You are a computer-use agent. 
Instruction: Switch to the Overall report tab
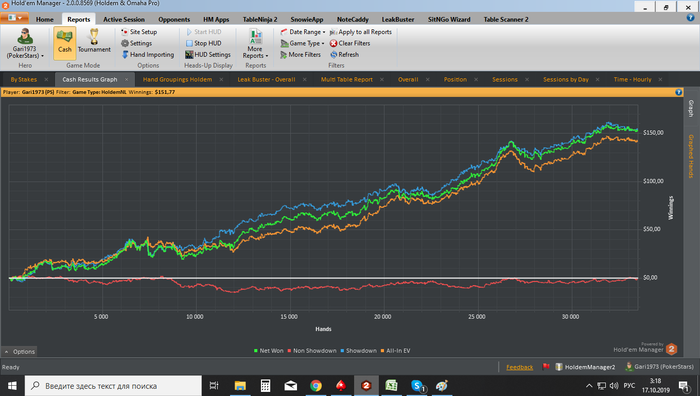point(408,79)
